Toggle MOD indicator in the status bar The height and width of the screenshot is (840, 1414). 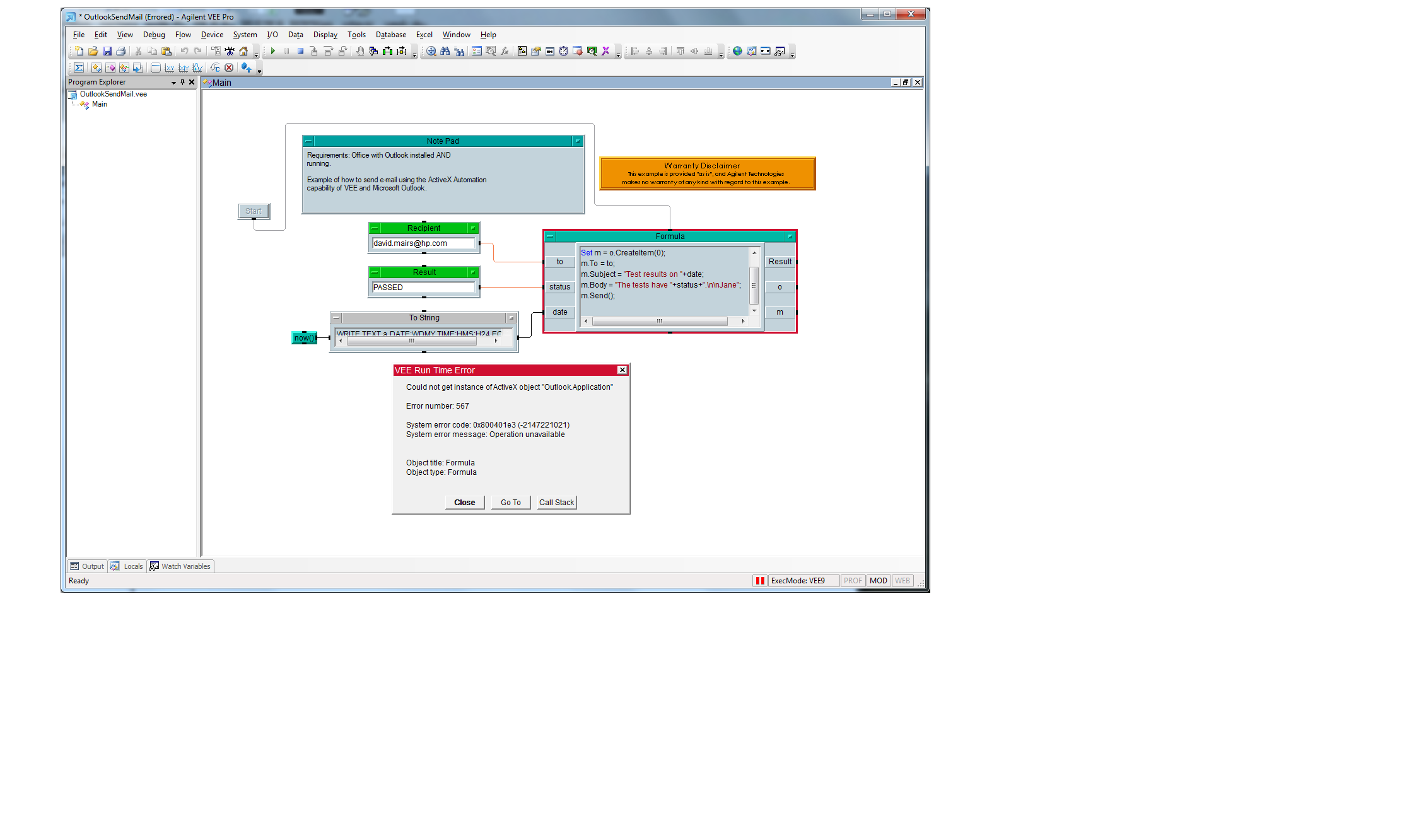point(879,581)
